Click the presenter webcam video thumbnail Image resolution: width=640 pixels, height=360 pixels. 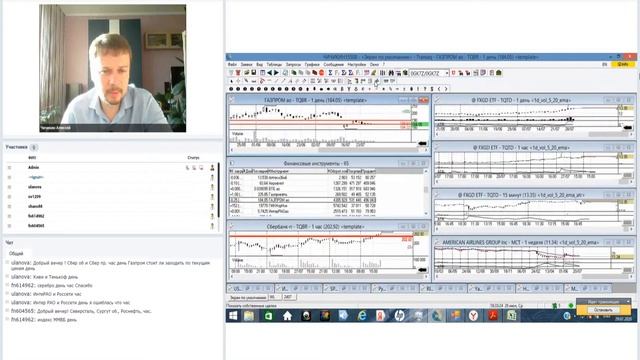pyautogui.click(x=113, y=68)
